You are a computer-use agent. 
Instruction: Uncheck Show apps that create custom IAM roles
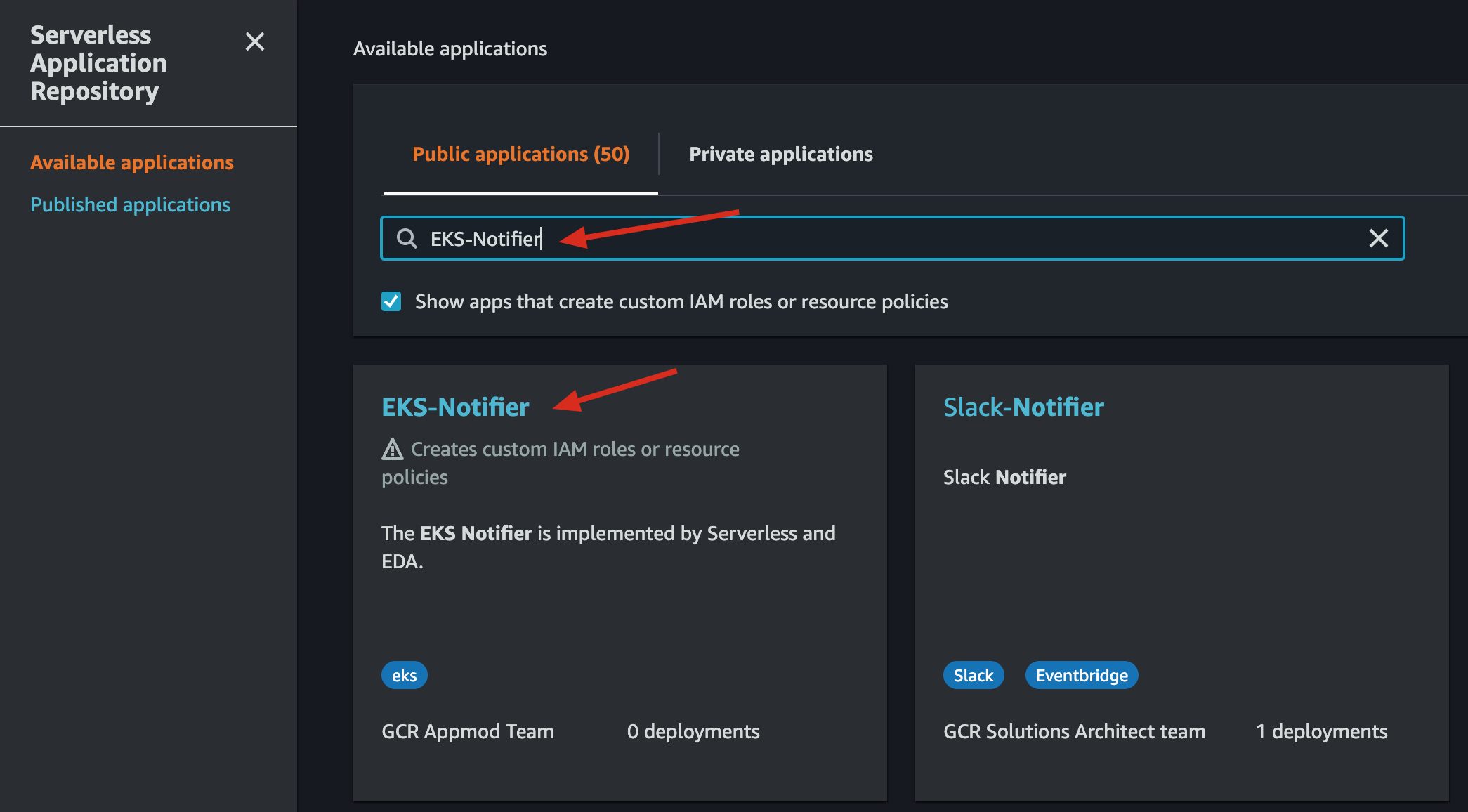[391, 301]
